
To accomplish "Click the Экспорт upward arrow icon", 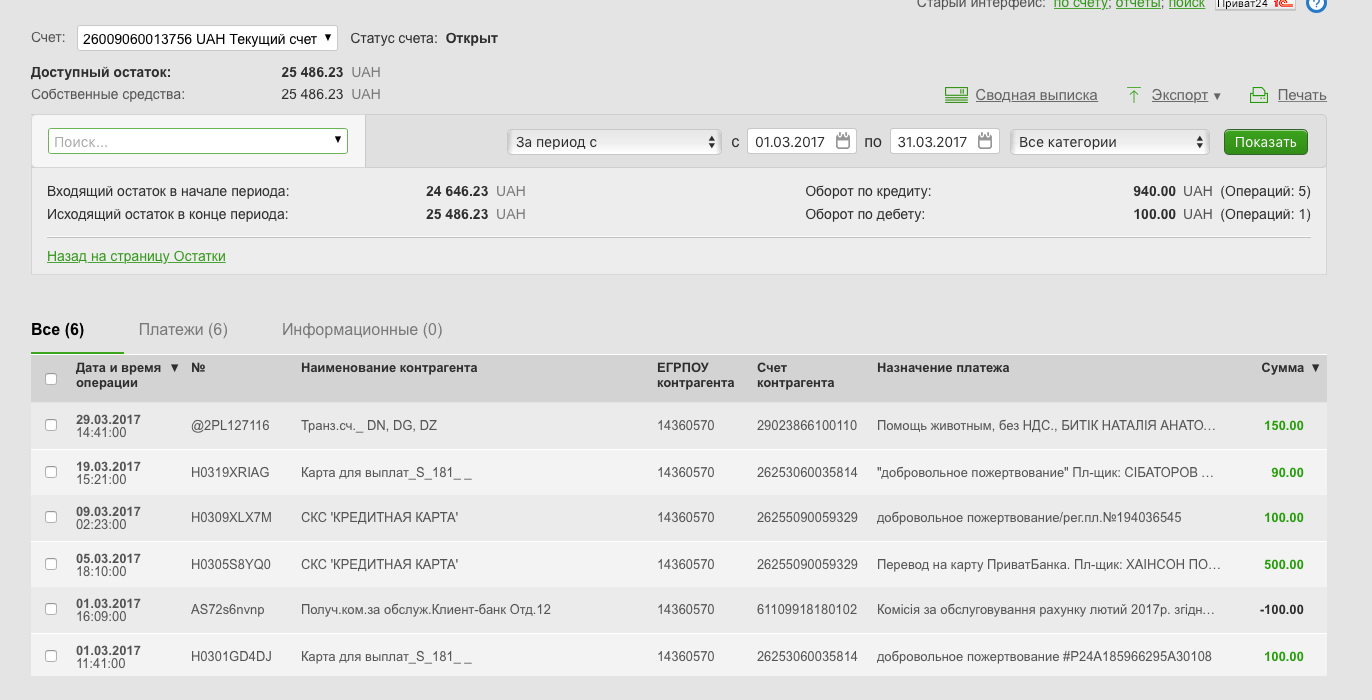I will tap(1134, 95).
